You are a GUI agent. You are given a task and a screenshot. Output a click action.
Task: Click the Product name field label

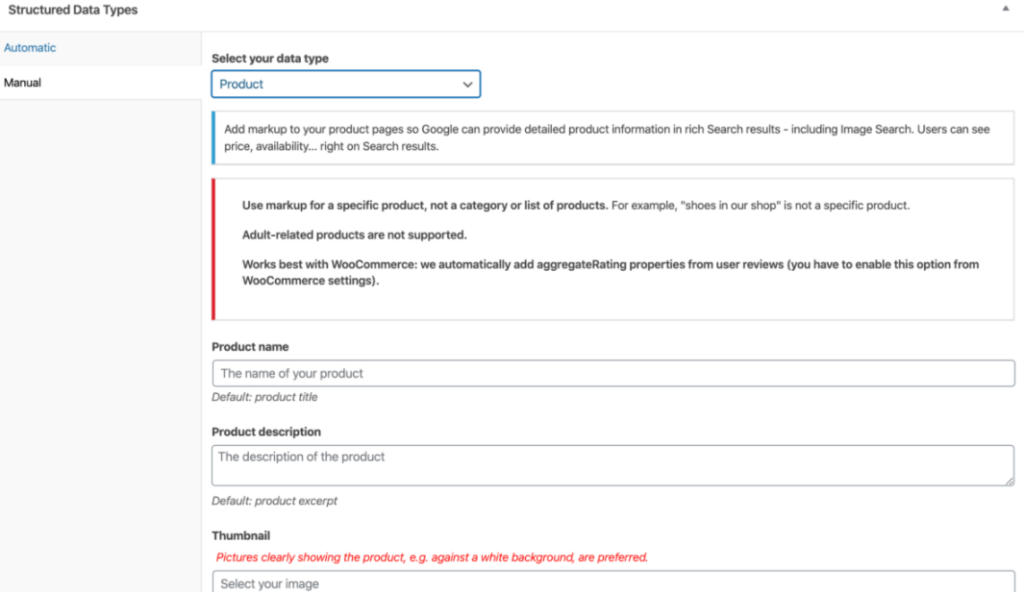point(248,347)
